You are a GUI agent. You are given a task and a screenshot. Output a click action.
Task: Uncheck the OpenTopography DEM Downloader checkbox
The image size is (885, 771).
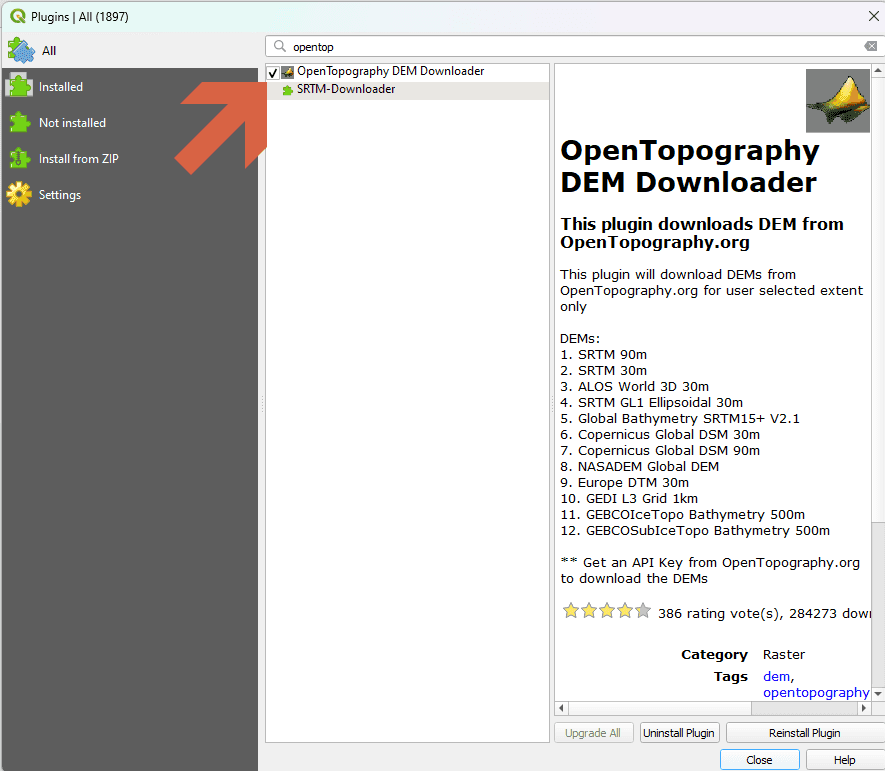point(273,72)
